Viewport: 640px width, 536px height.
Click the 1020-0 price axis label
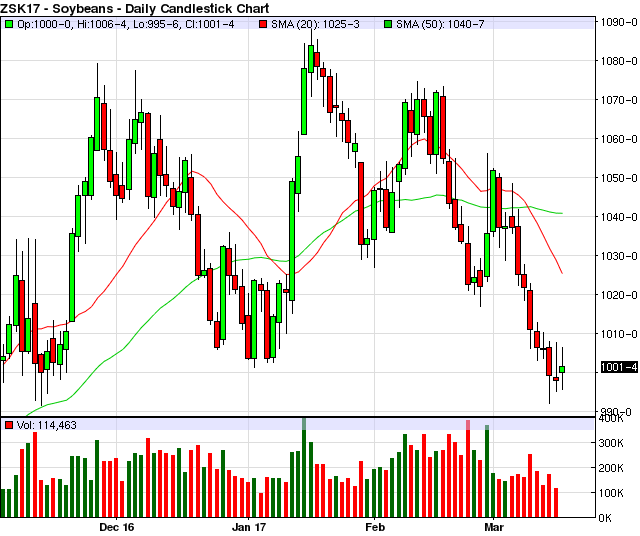pyautogui.click(x=619, y=295)
